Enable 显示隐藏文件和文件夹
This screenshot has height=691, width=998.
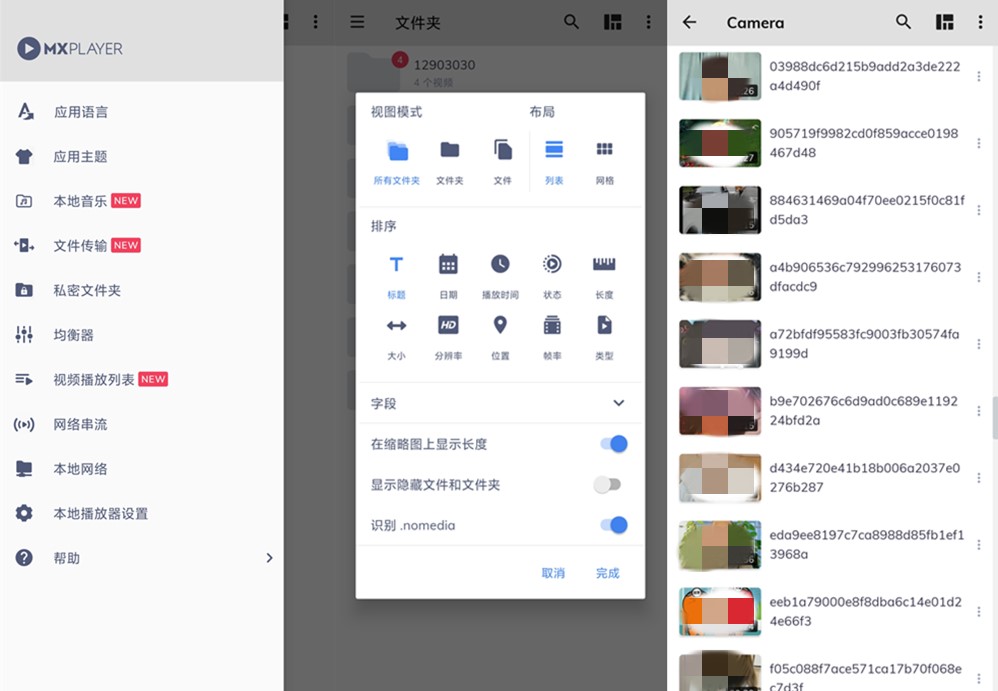pos(608,482)
